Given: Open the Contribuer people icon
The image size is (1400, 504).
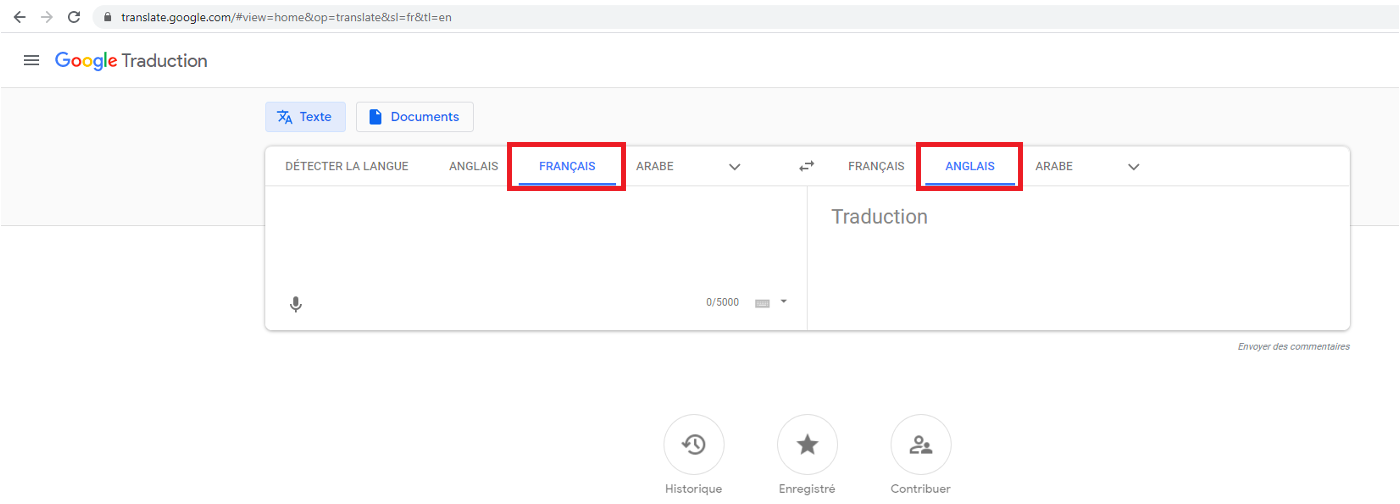Looking at the screenshot, I should tap(920, 445).
